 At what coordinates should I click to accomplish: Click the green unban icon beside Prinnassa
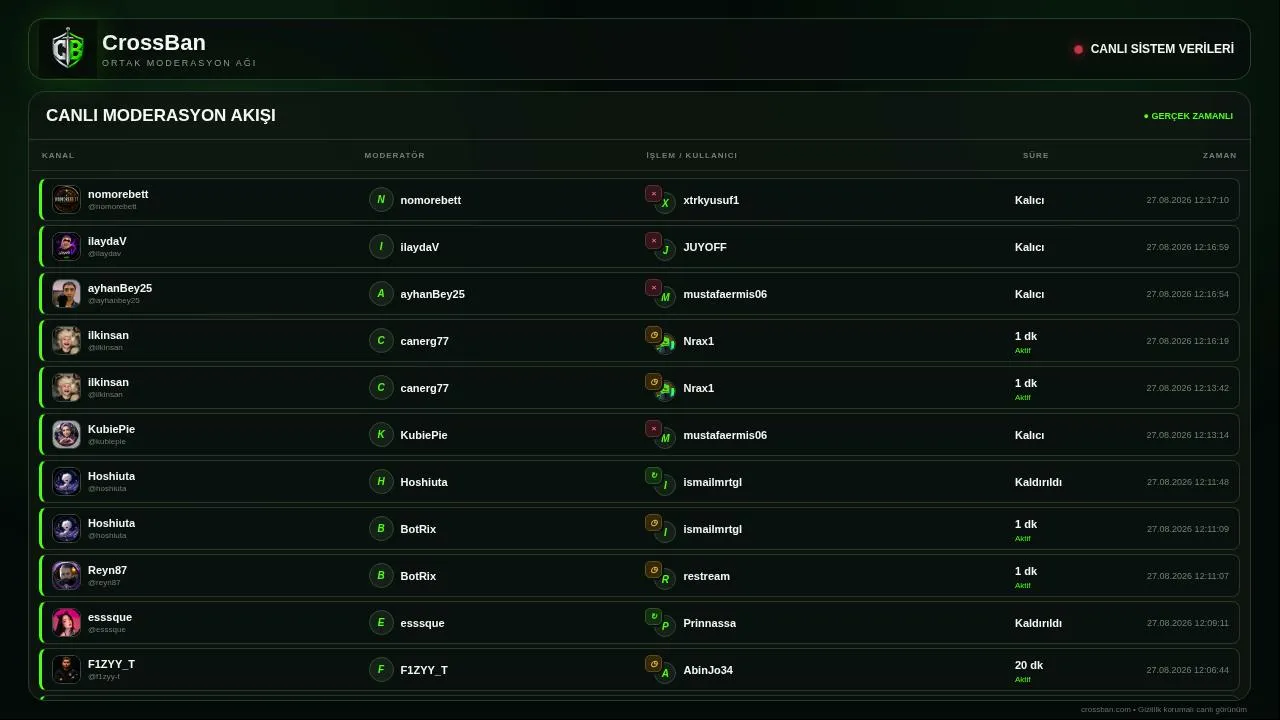(x=653, y=617)
